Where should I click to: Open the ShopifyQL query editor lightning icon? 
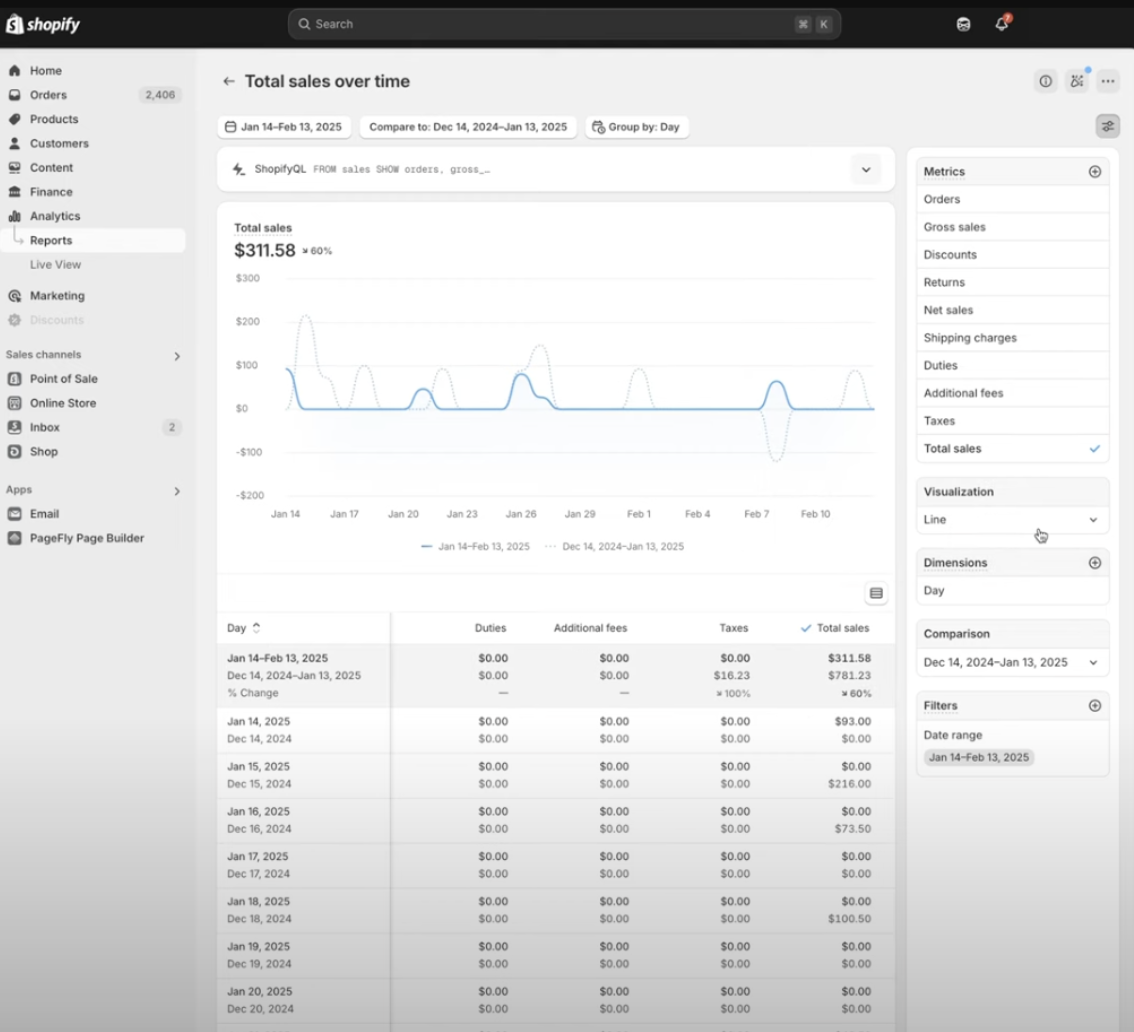[237, 169]
